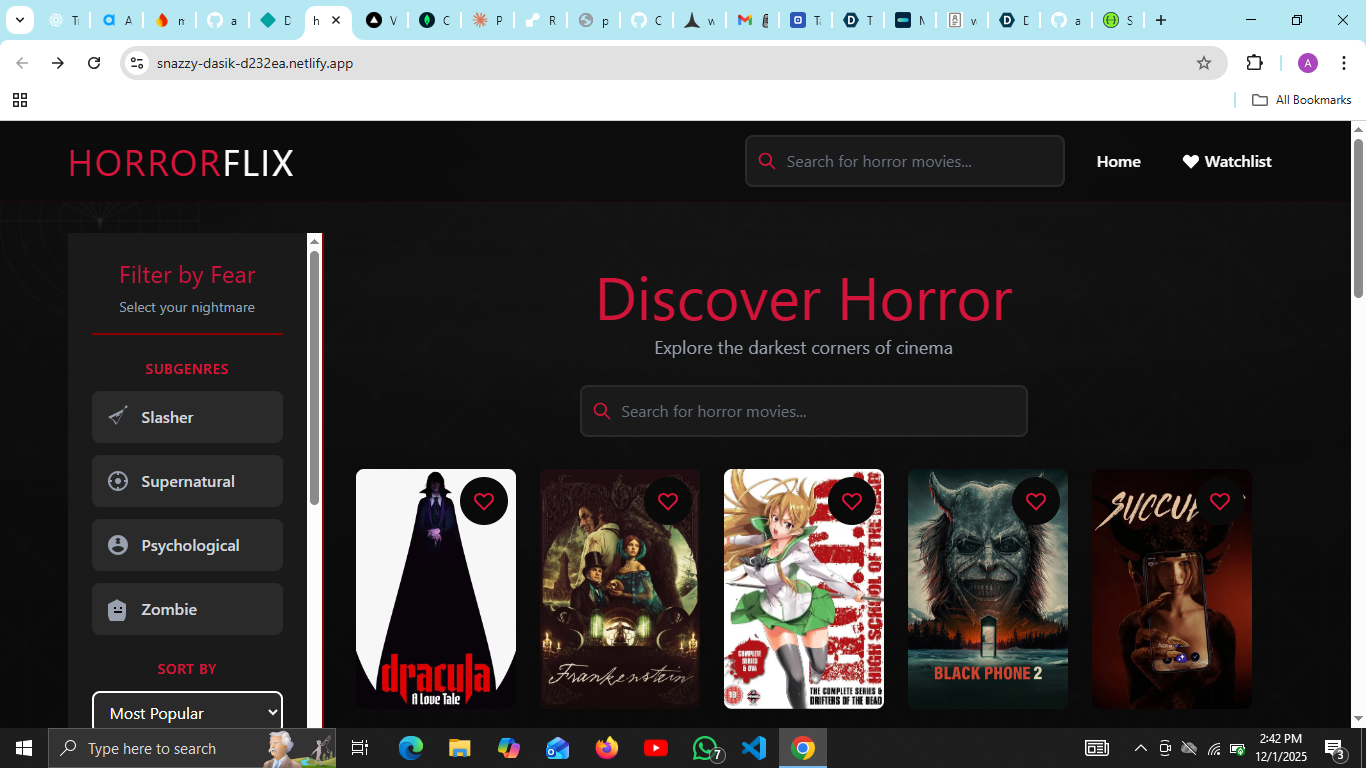Click the Windows taskbar search box
The width and height of the screenshot is (1366, 768).
pyautogui.click(x=192, y=748)
